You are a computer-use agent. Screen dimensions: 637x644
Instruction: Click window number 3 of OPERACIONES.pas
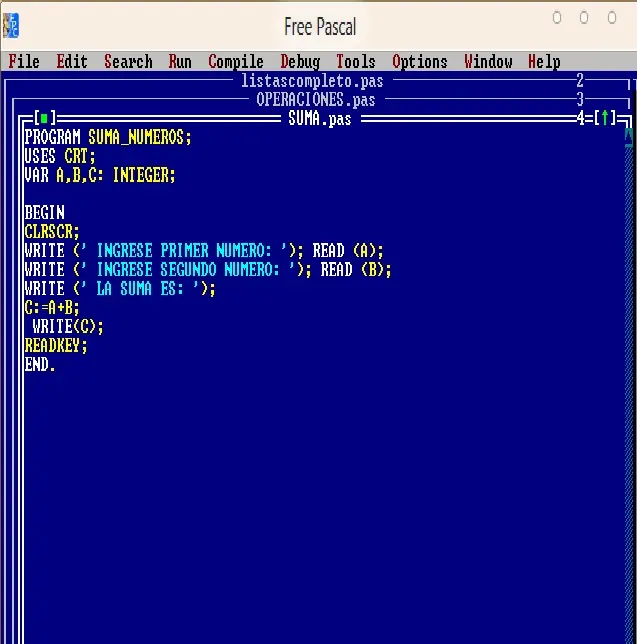pyautogui.click(x=580, y=99)
